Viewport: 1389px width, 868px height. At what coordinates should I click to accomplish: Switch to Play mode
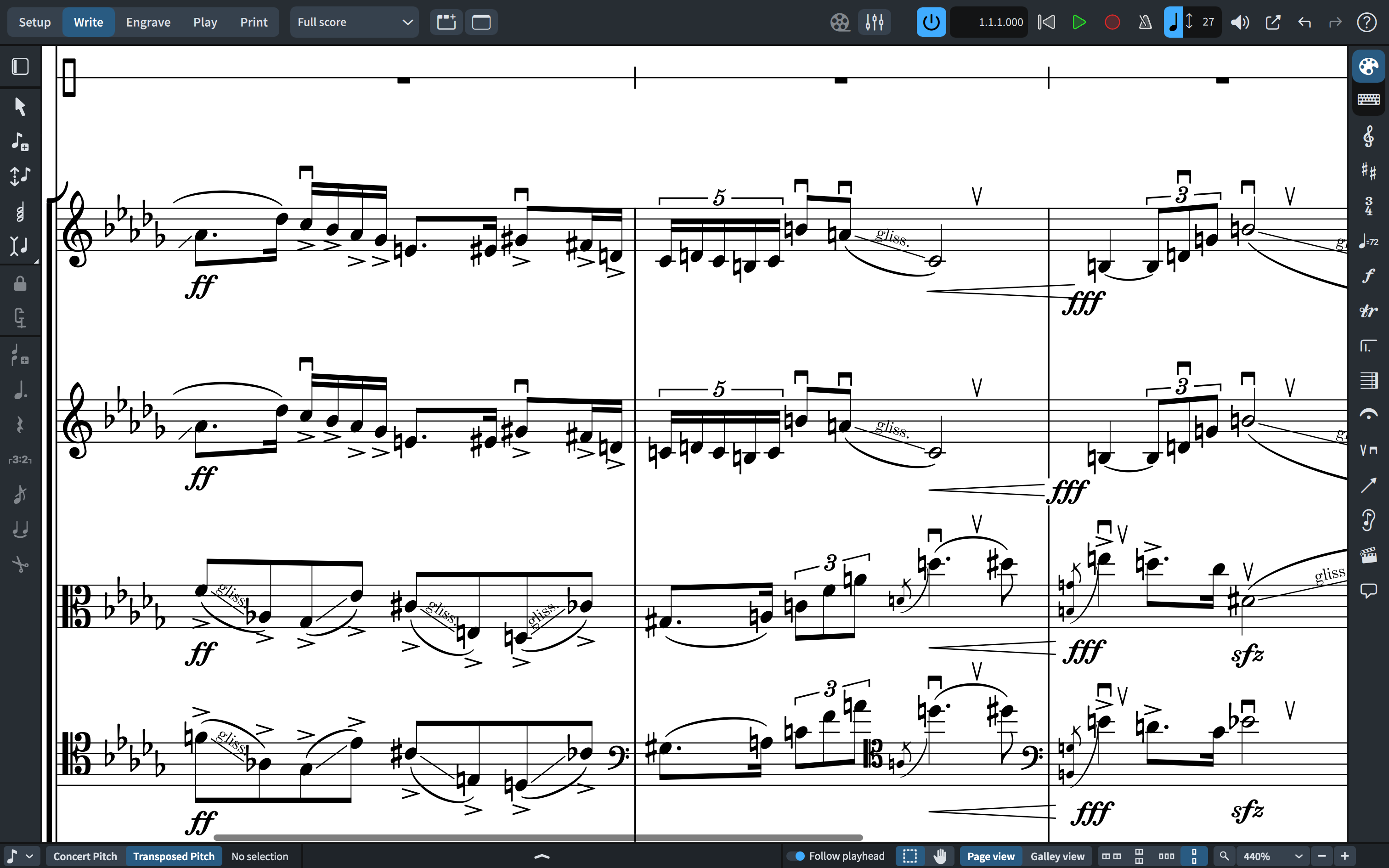[205, 22]
